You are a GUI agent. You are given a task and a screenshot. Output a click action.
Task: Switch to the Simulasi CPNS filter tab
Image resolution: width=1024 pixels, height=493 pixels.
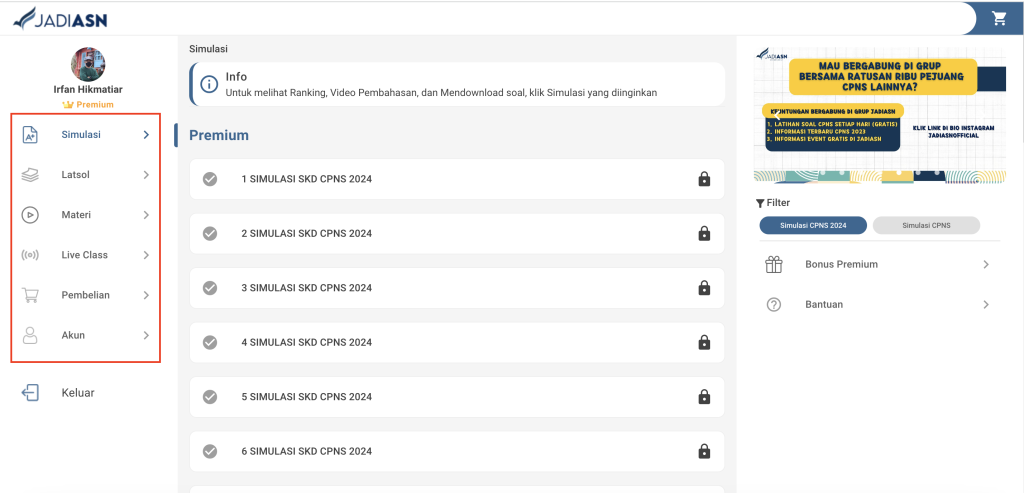926,226
